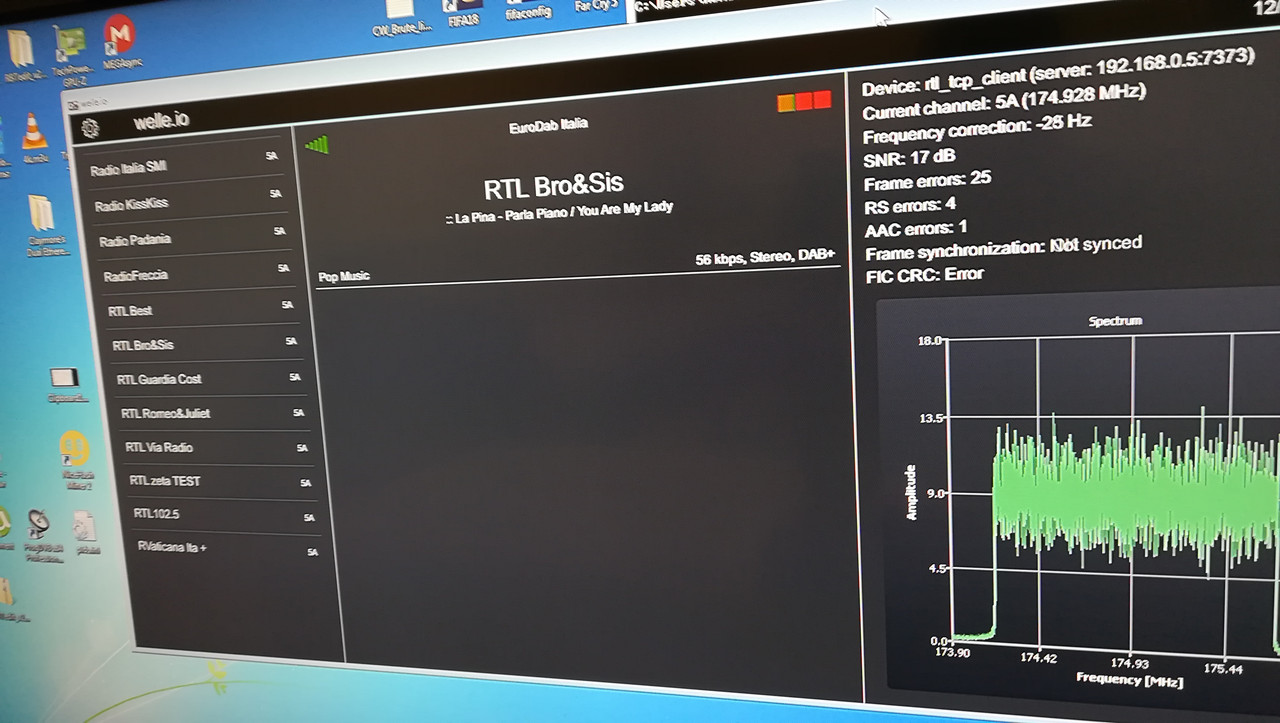
Task: Click the Spectrum chart title
Action: pos(1115,321)
